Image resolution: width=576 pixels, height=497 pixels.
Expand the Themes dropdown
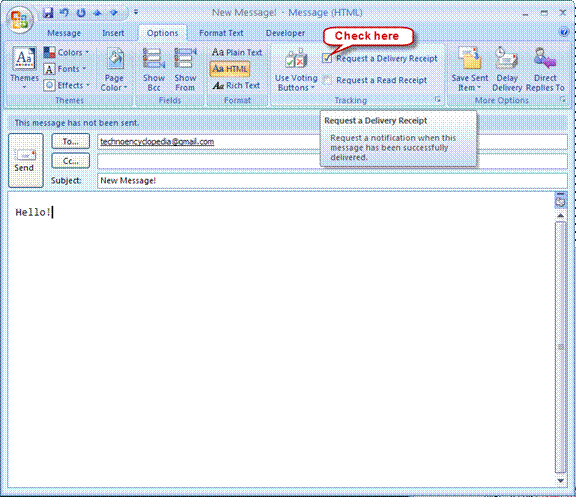click(x=24, y=69)
